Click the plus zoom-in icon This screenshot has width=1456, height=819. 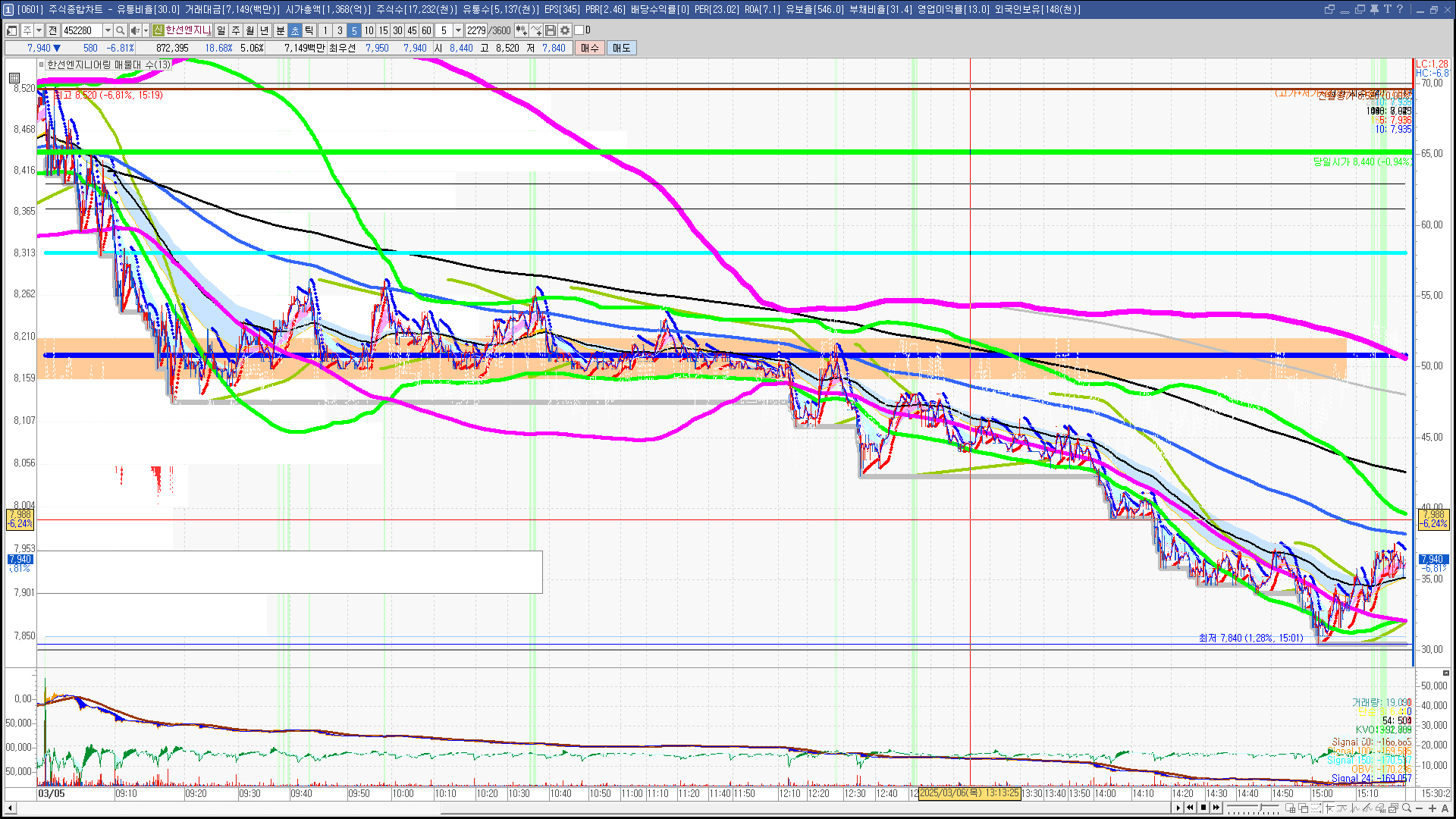pyautogui.click(x=1432, y=808)
